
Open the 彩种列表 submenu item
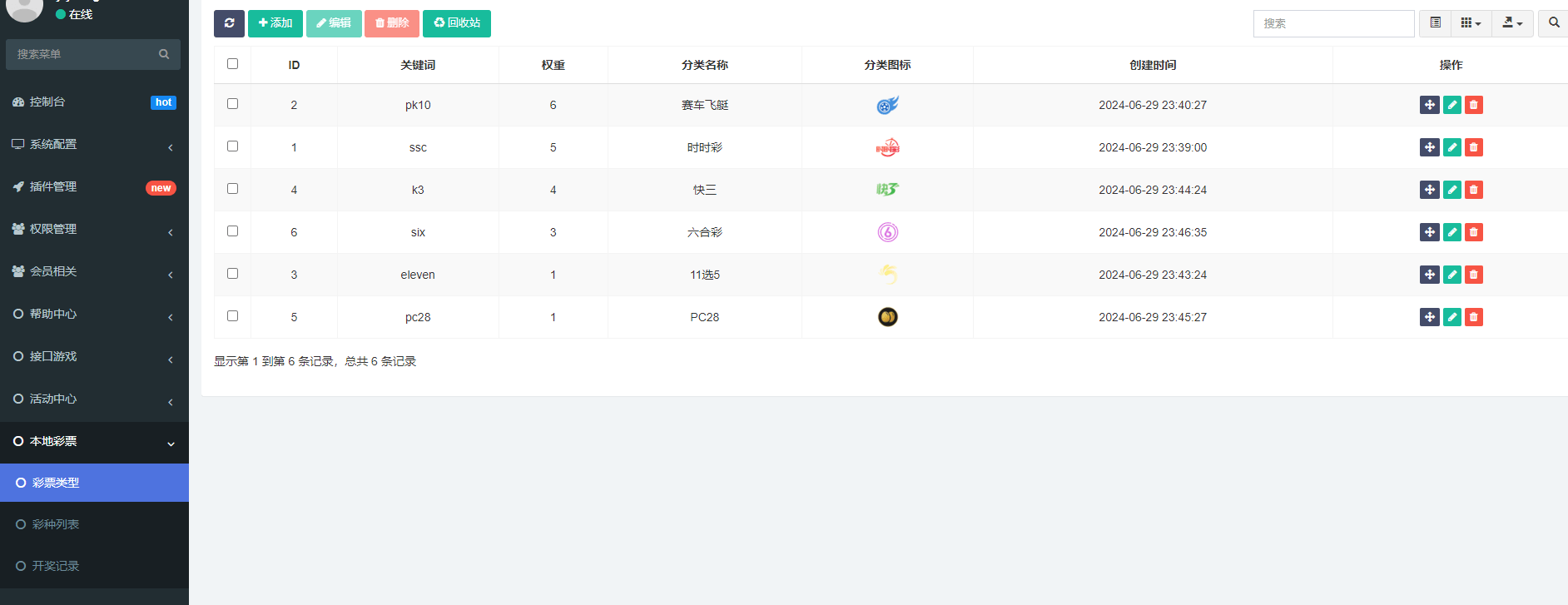point(56,524)
